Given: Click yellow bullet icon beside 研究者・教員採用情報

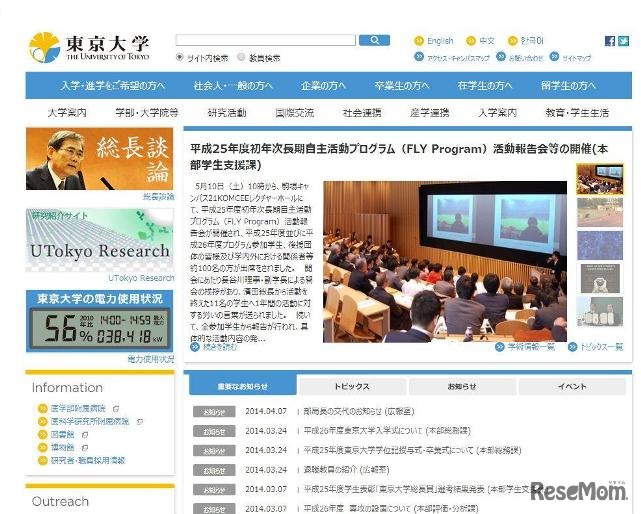Looking at the screenshot, I should pos(43,461).
